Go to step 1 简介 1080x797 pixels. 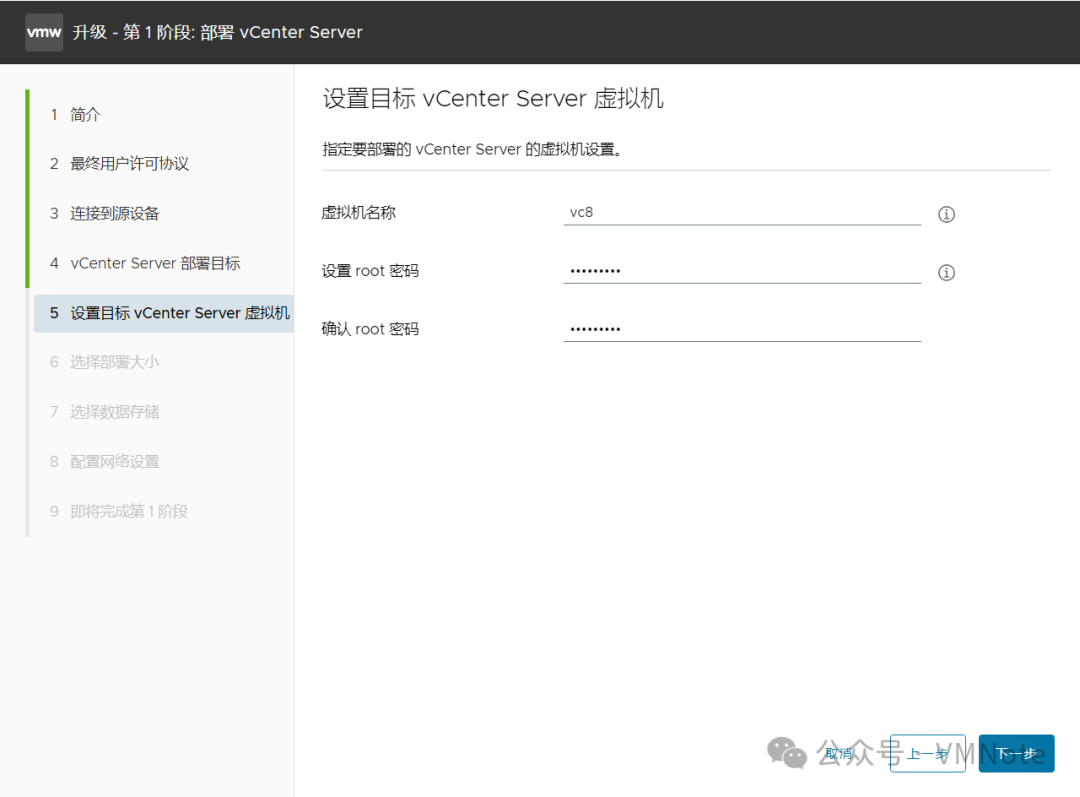[x=75, y=114]
